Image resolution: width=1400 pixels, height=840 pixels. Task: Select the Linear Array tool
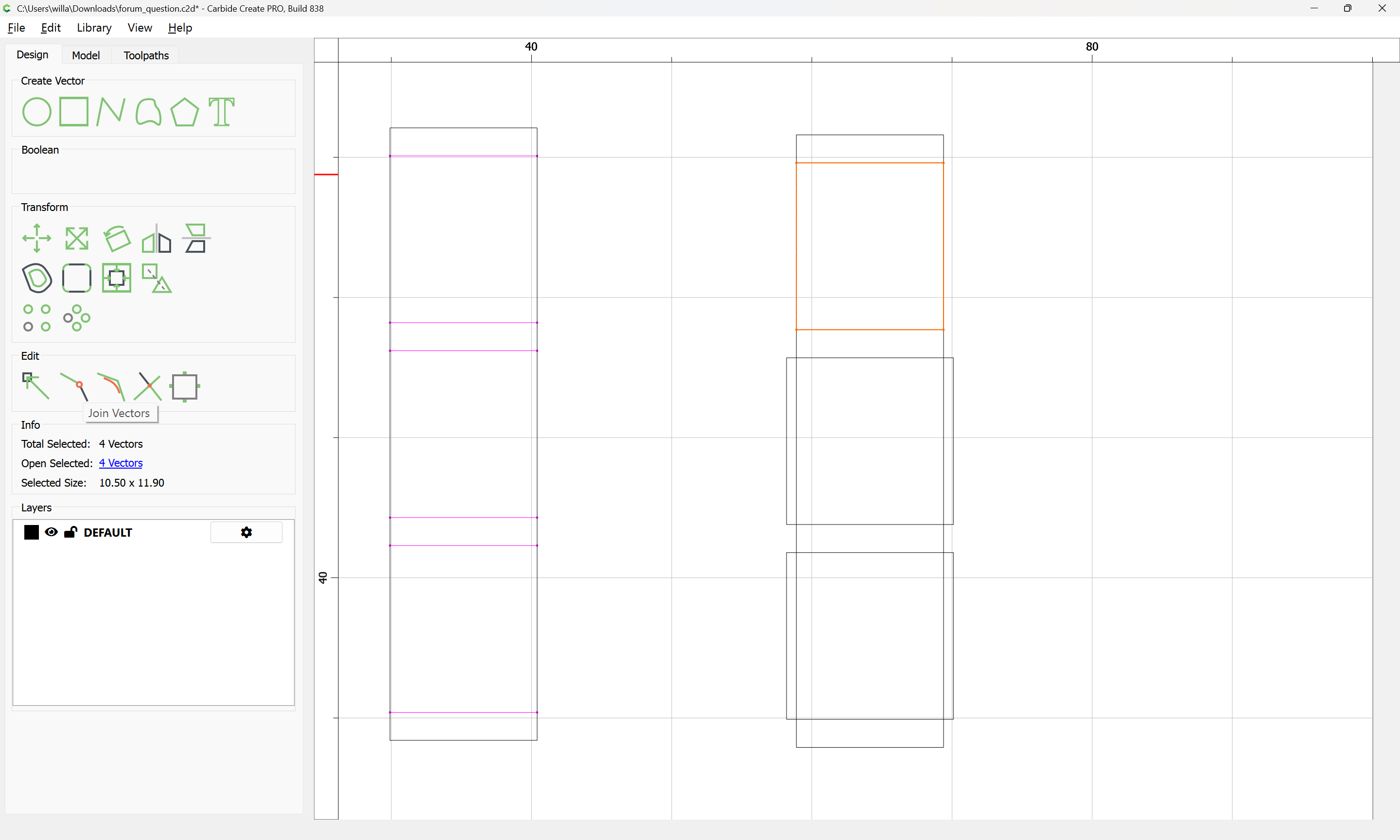tap(37, 317)
